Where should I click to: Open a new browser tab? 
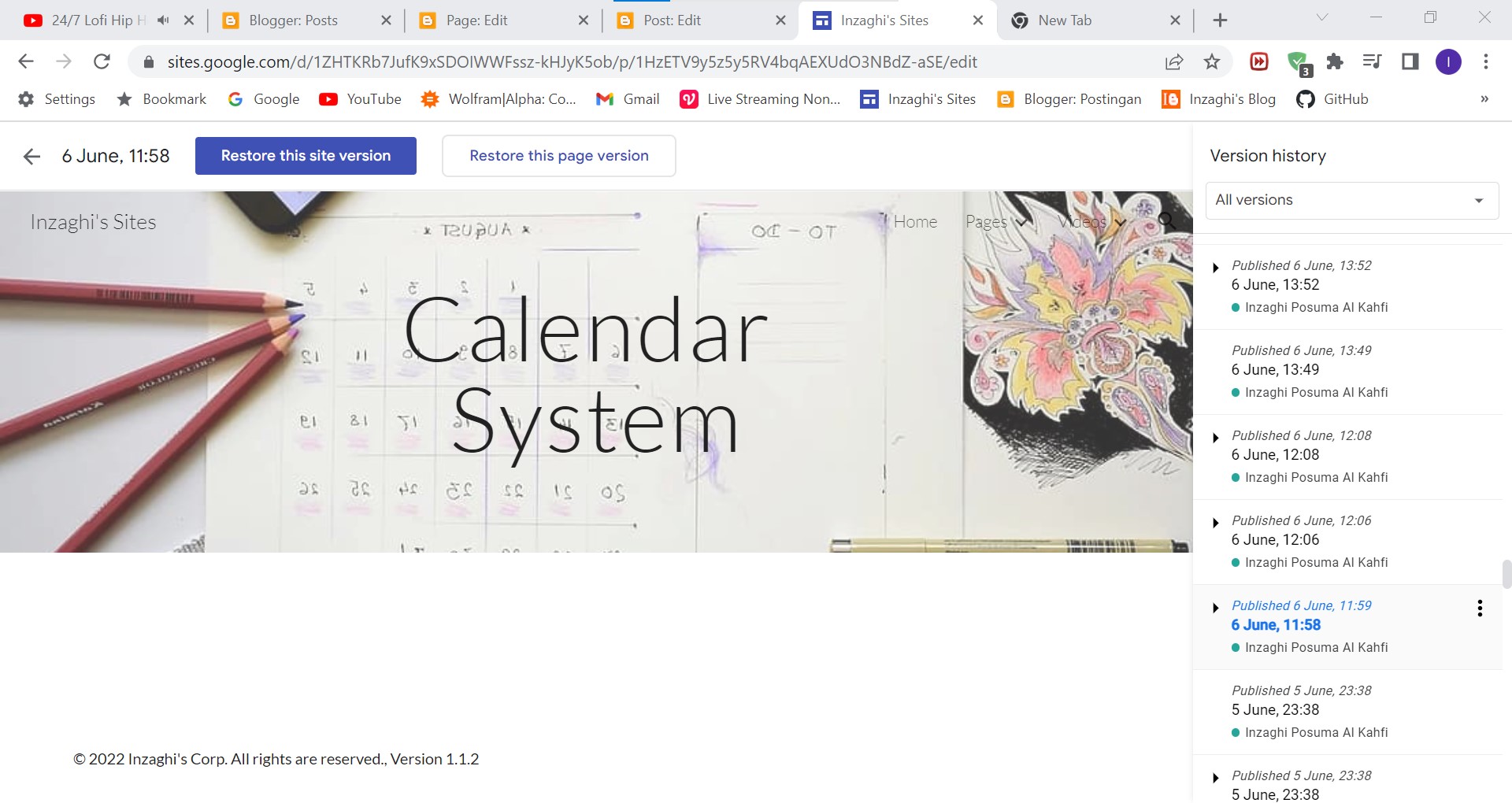click(1220, 20)
